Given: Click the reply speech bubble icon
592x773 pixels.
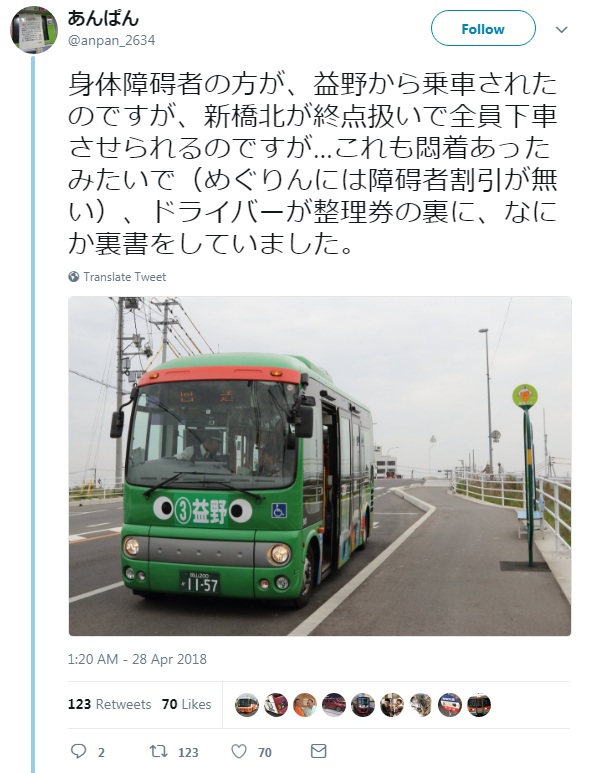Looking at the screenshot, I should 79,751.
